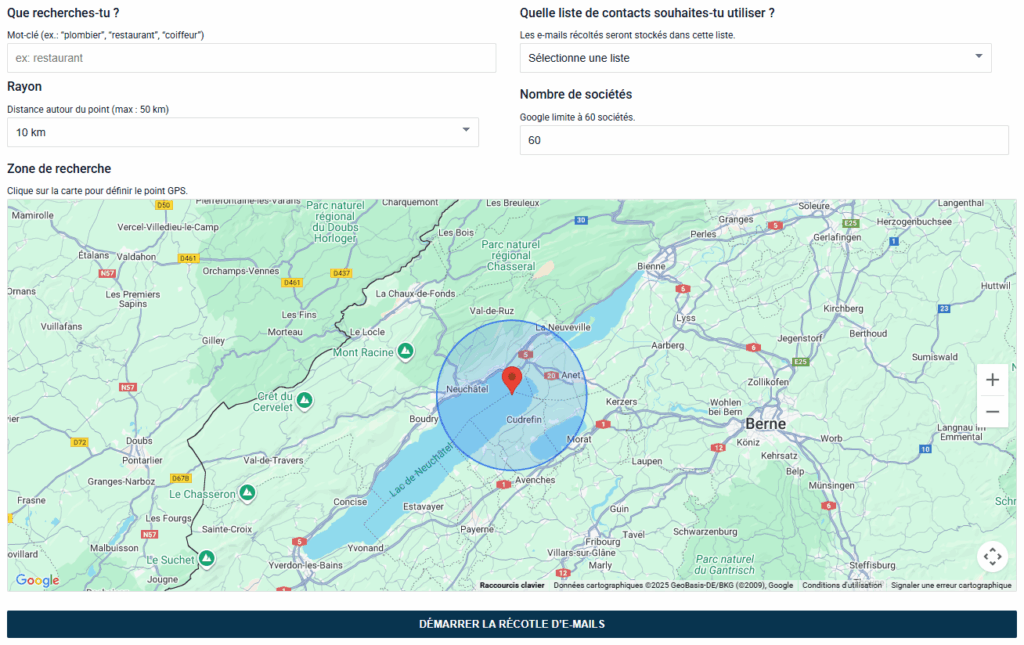Click the pan arrows control on the map
The height and width of the screenshot is (645, 1024).
click(x=992, y=556)
